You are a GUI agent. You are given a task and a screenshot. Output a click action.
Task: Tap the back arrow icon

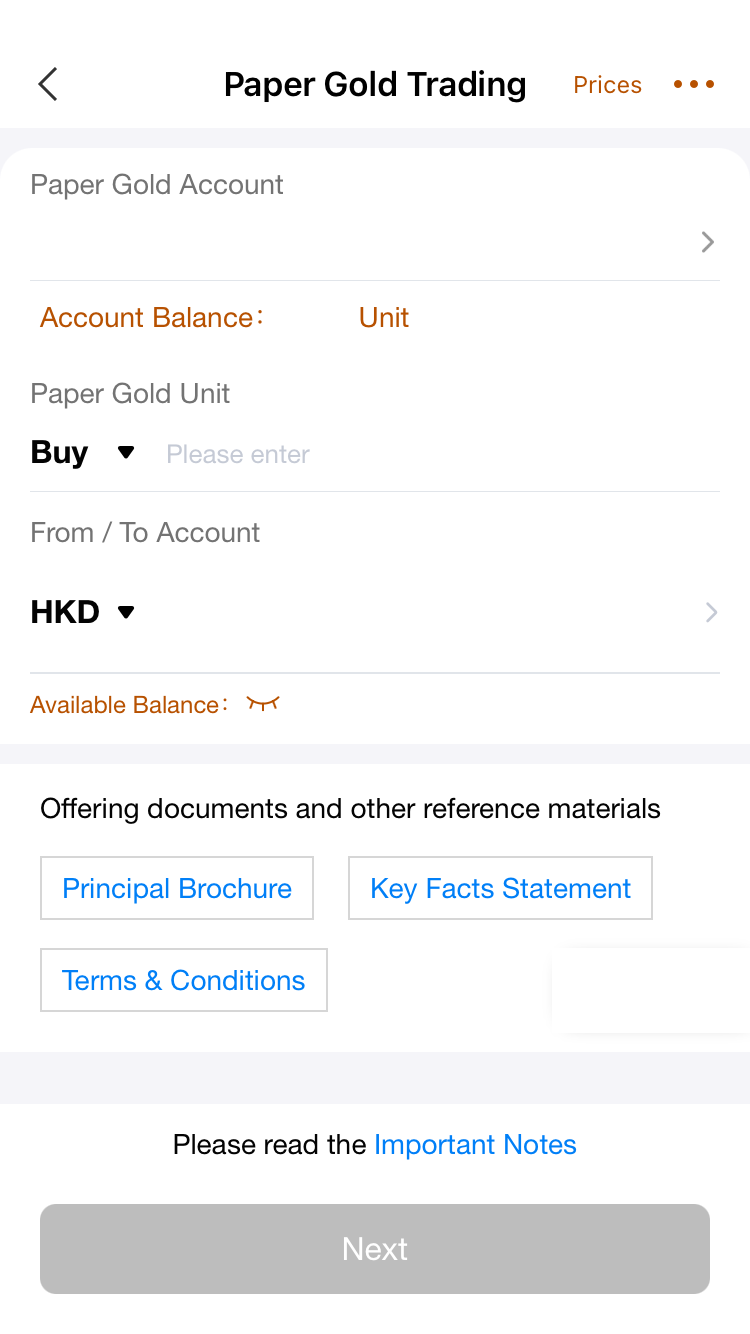[48, 85]
